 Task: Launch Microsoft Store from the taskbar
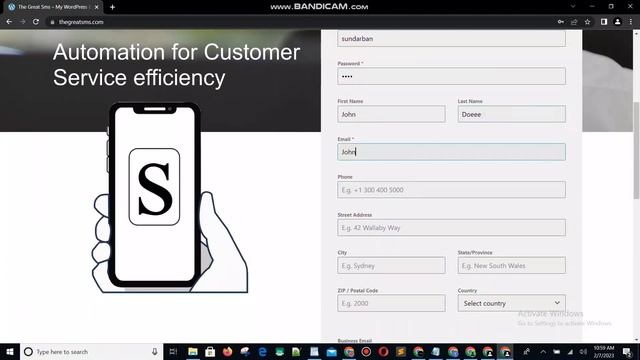[210, 351]
